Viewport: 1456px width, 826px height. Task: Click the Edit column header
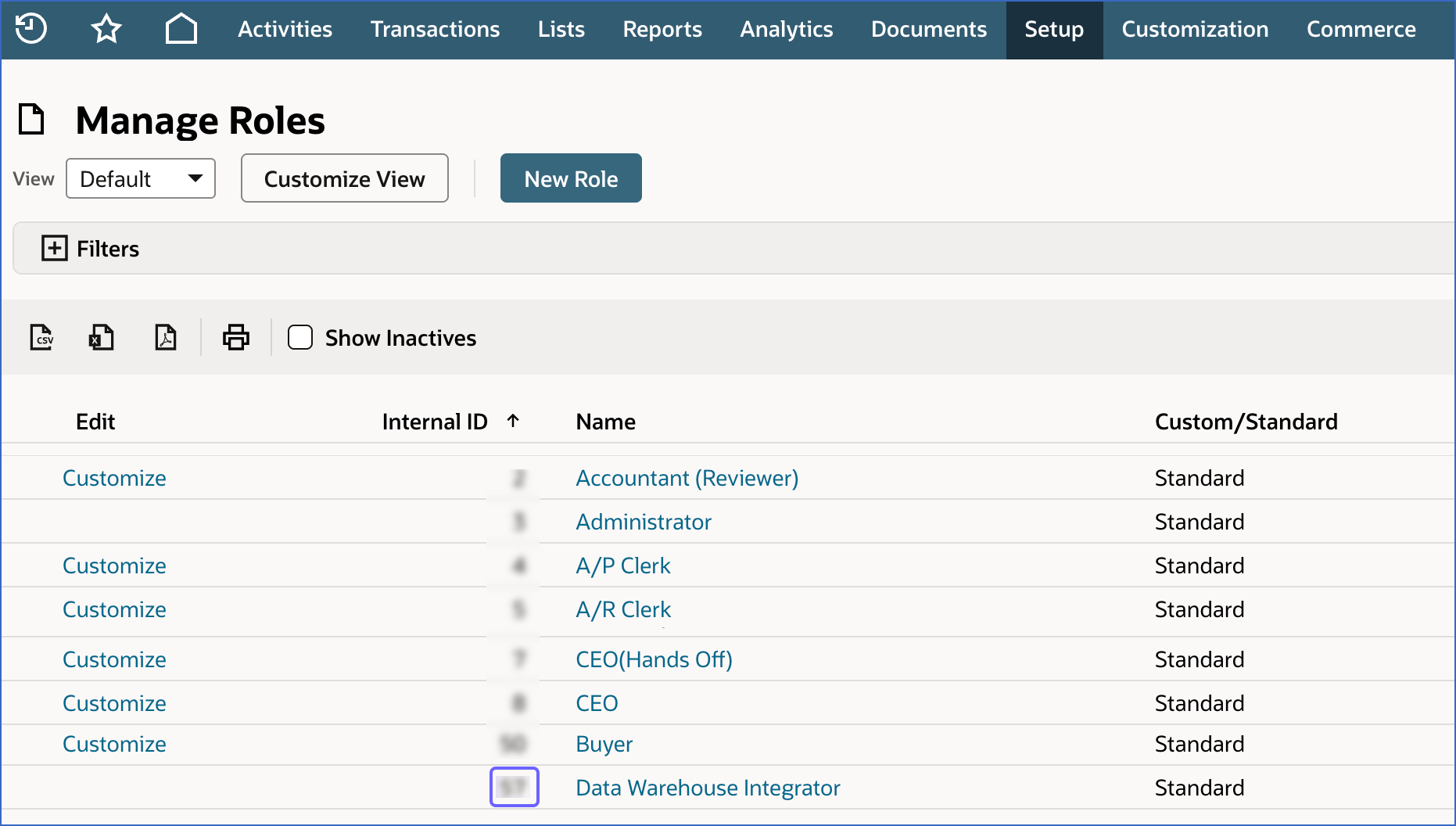point(95,422)
